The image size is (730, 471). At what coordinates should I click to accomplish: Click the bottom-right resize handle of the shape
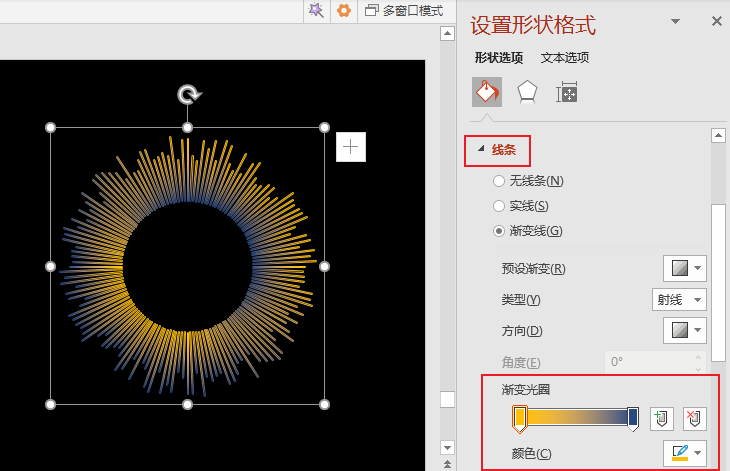coord(324,404)
